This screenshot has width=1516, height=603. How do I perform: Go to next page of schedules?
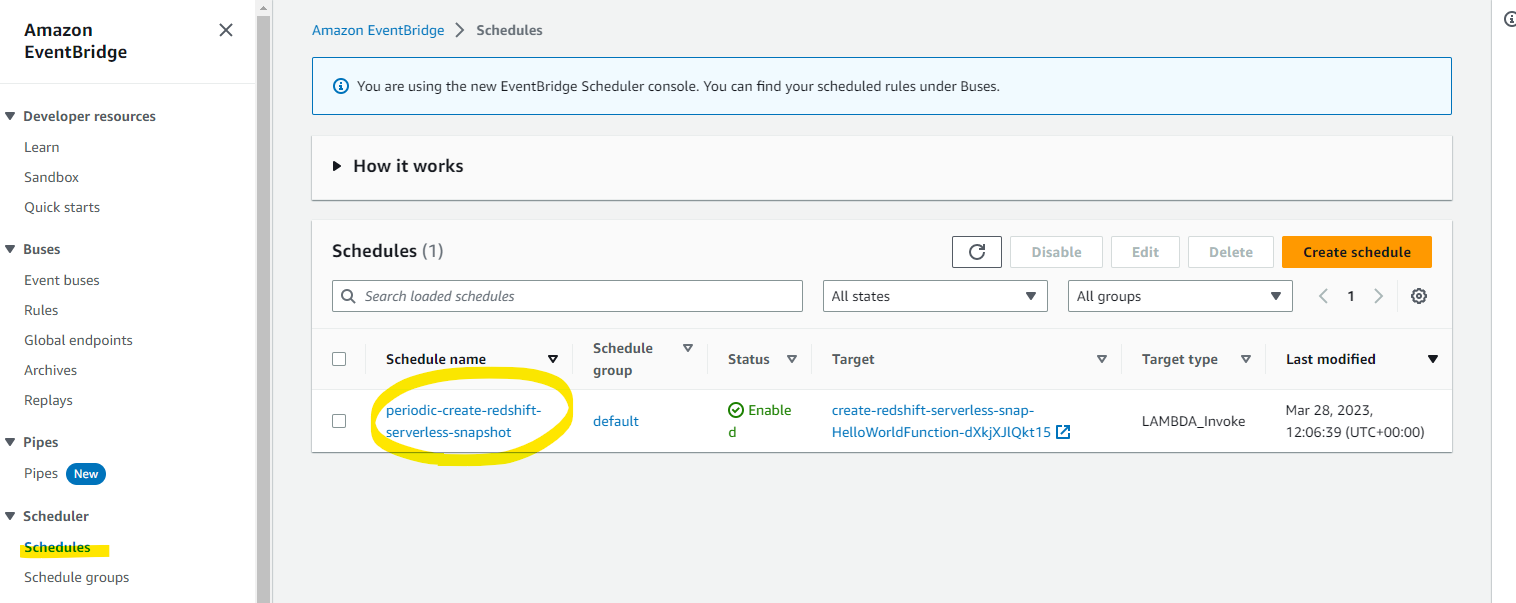(x=1378, y=296)
